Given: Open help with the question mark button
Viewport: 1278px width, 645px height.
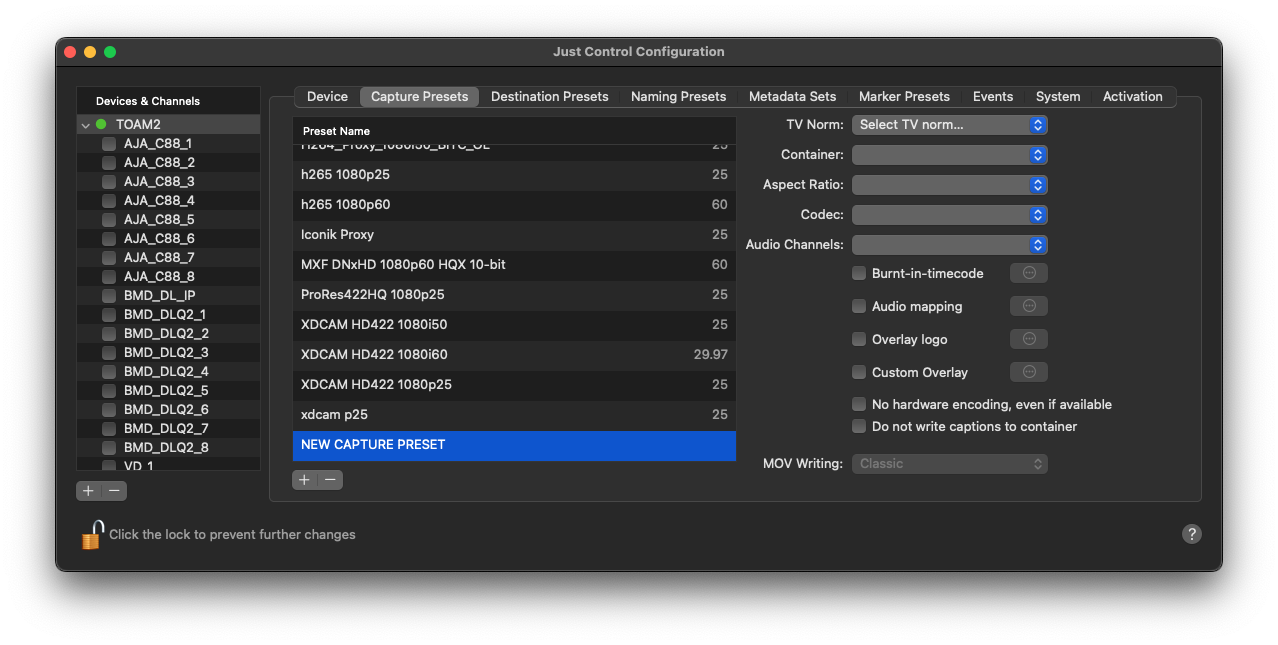Looking at the screenshot, I should pyautogui.click(x=1191, y=534).
